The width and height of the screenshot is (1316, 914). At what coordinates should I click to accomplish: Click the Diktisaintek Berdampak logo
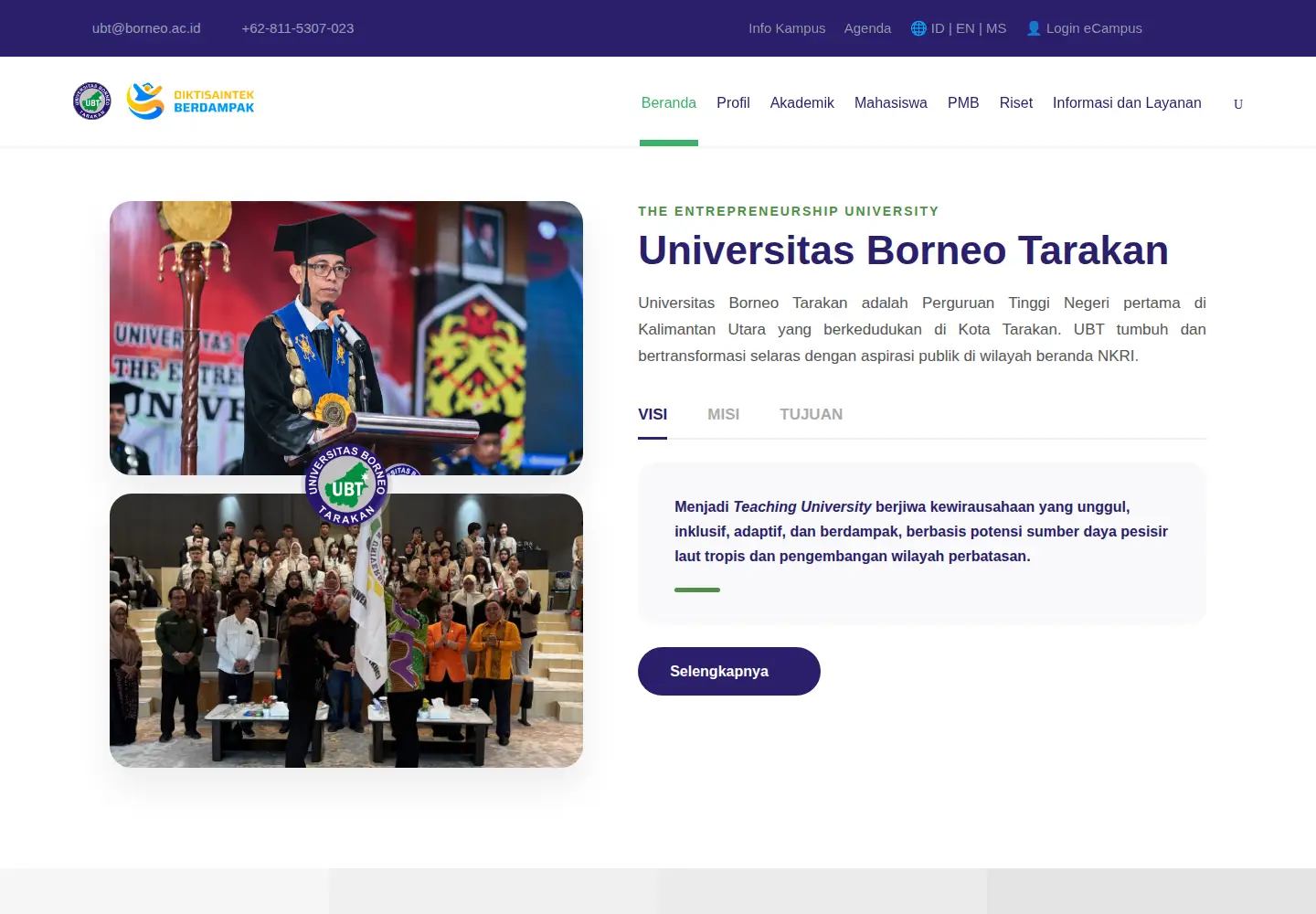(x=190, y=101)
